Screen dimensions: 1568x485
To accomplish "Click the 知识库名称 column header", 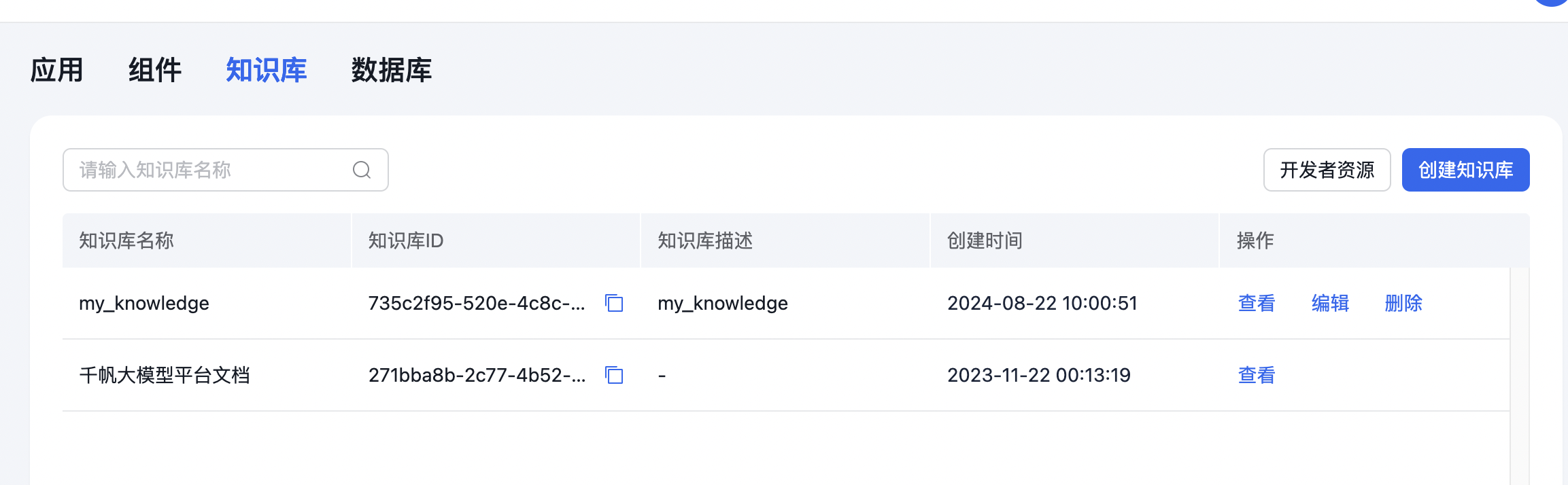I will pyautogui.click(x=126, y=240).
